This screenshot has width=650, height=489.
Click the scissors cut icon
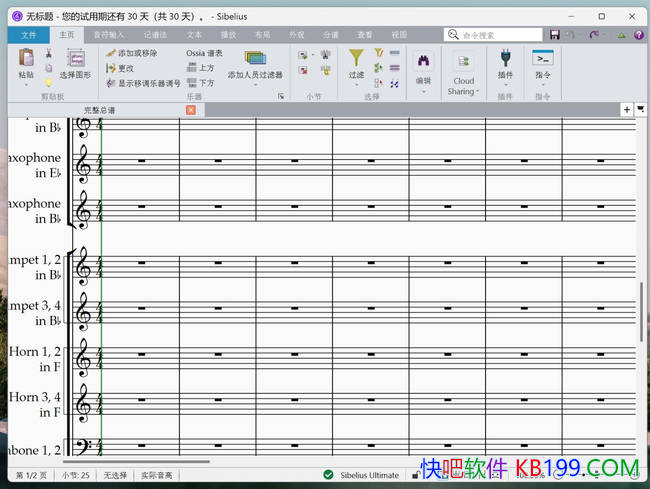tap(48, 53)
